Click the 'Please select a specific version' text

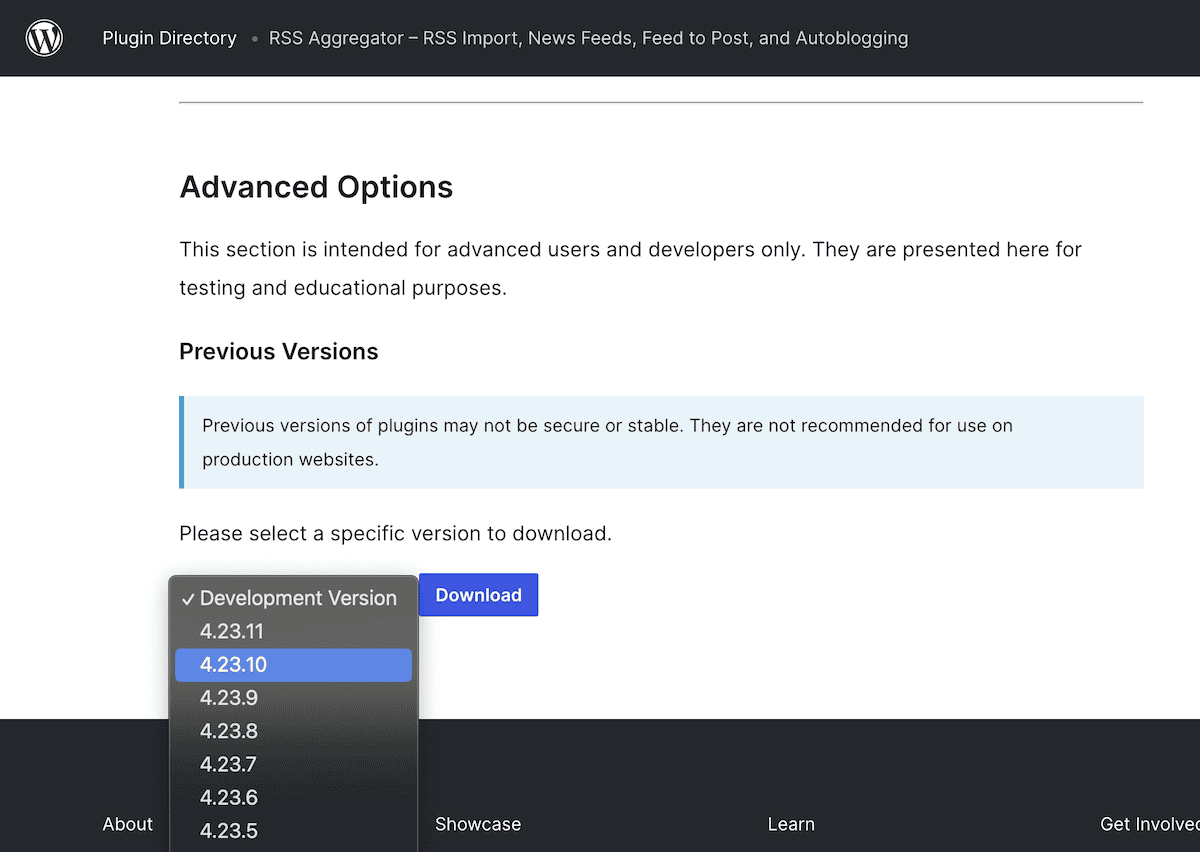[395, 533]
